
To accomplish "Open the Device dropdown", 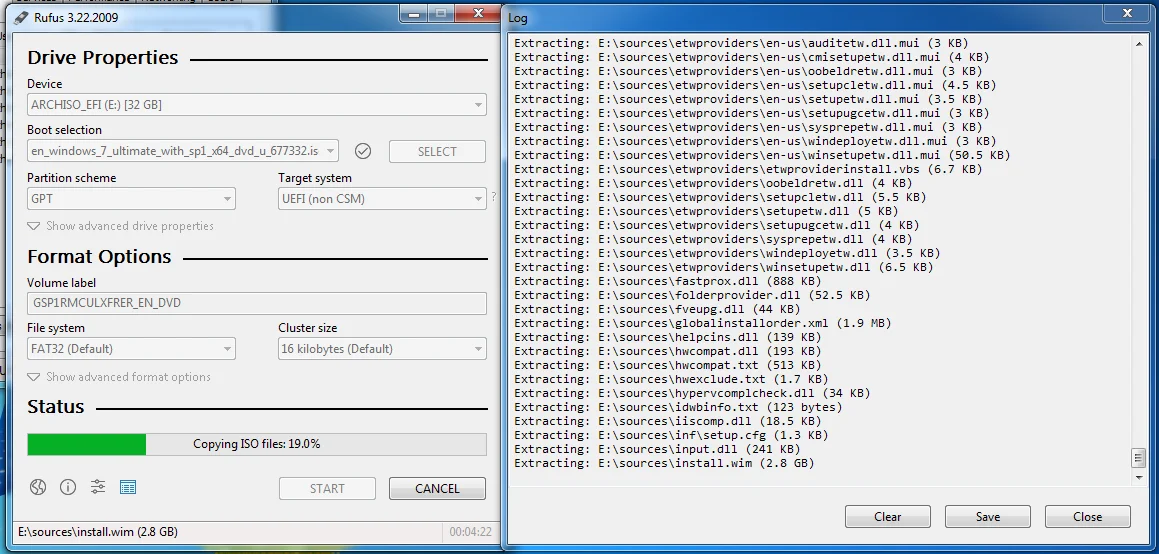I will (256, 104).
